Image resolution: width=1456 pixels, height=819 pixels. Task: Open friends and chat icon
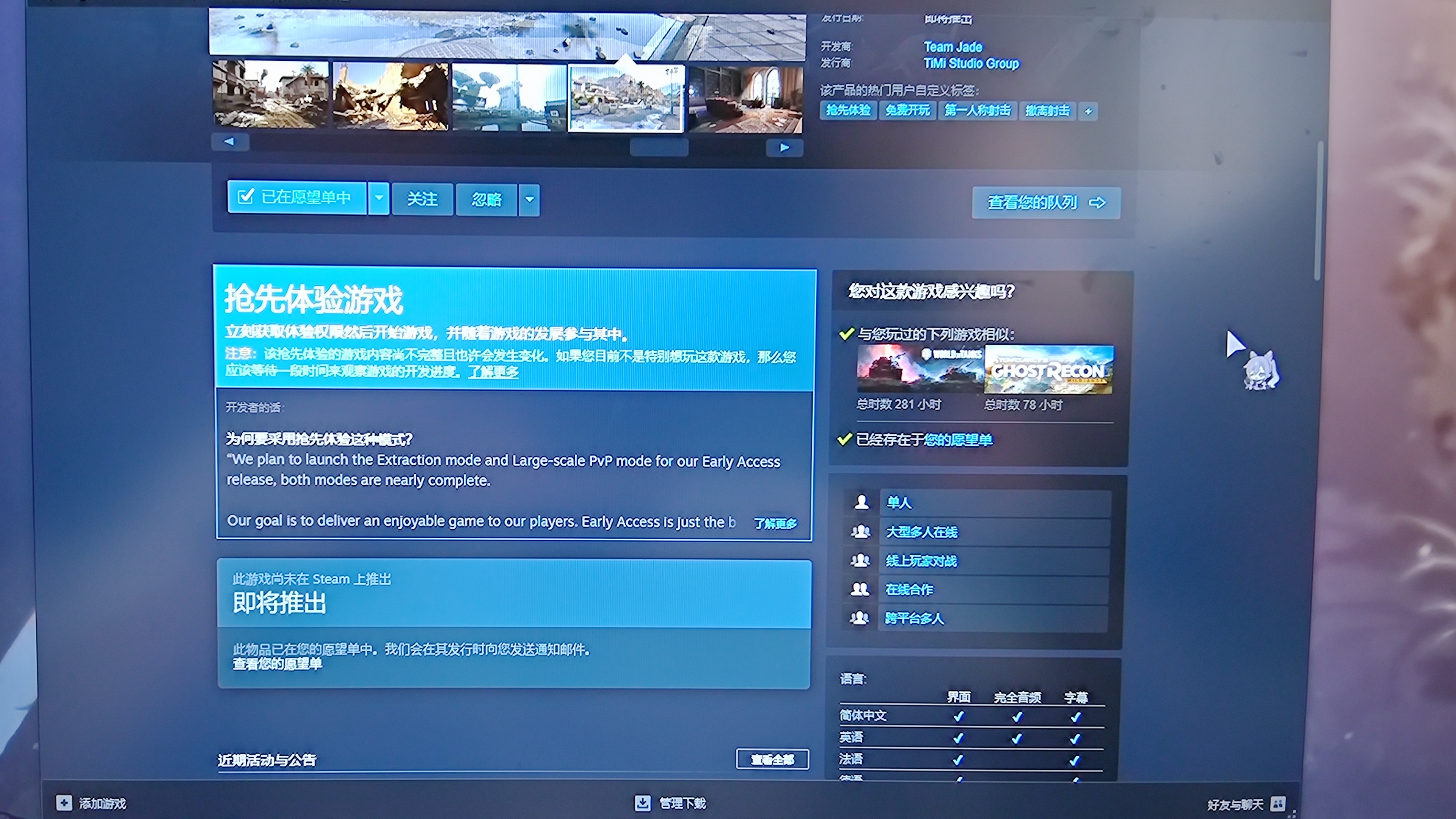click(x=1277, y=803)
